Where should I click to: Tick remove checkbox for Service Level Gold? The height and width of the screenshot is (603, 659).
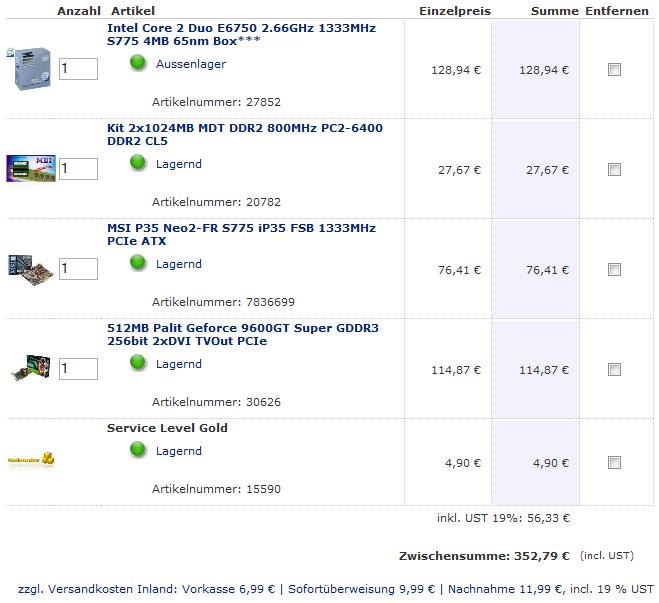pos(614,463)
